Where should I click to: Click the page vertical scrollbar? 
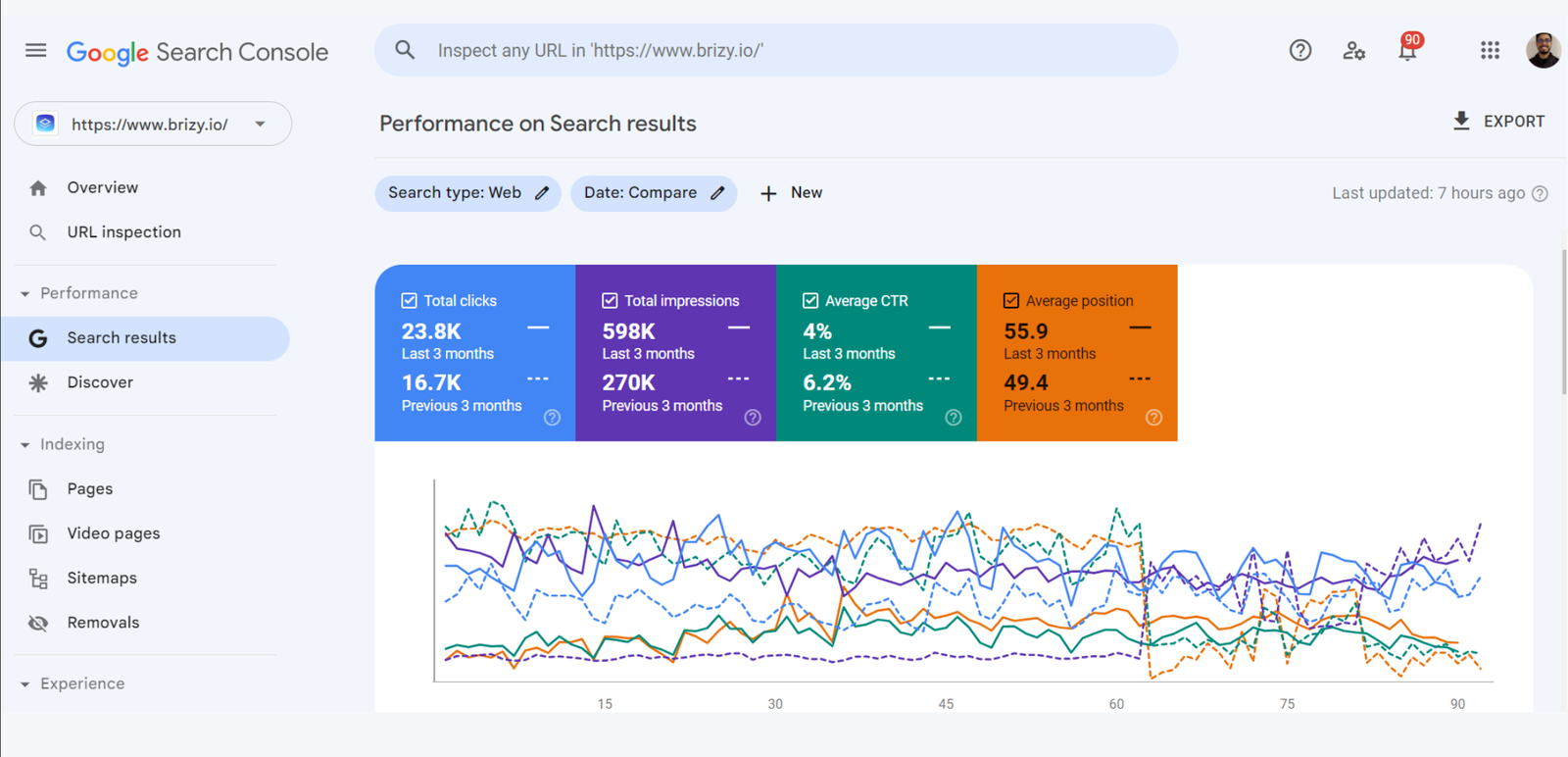coord(1563,322)
